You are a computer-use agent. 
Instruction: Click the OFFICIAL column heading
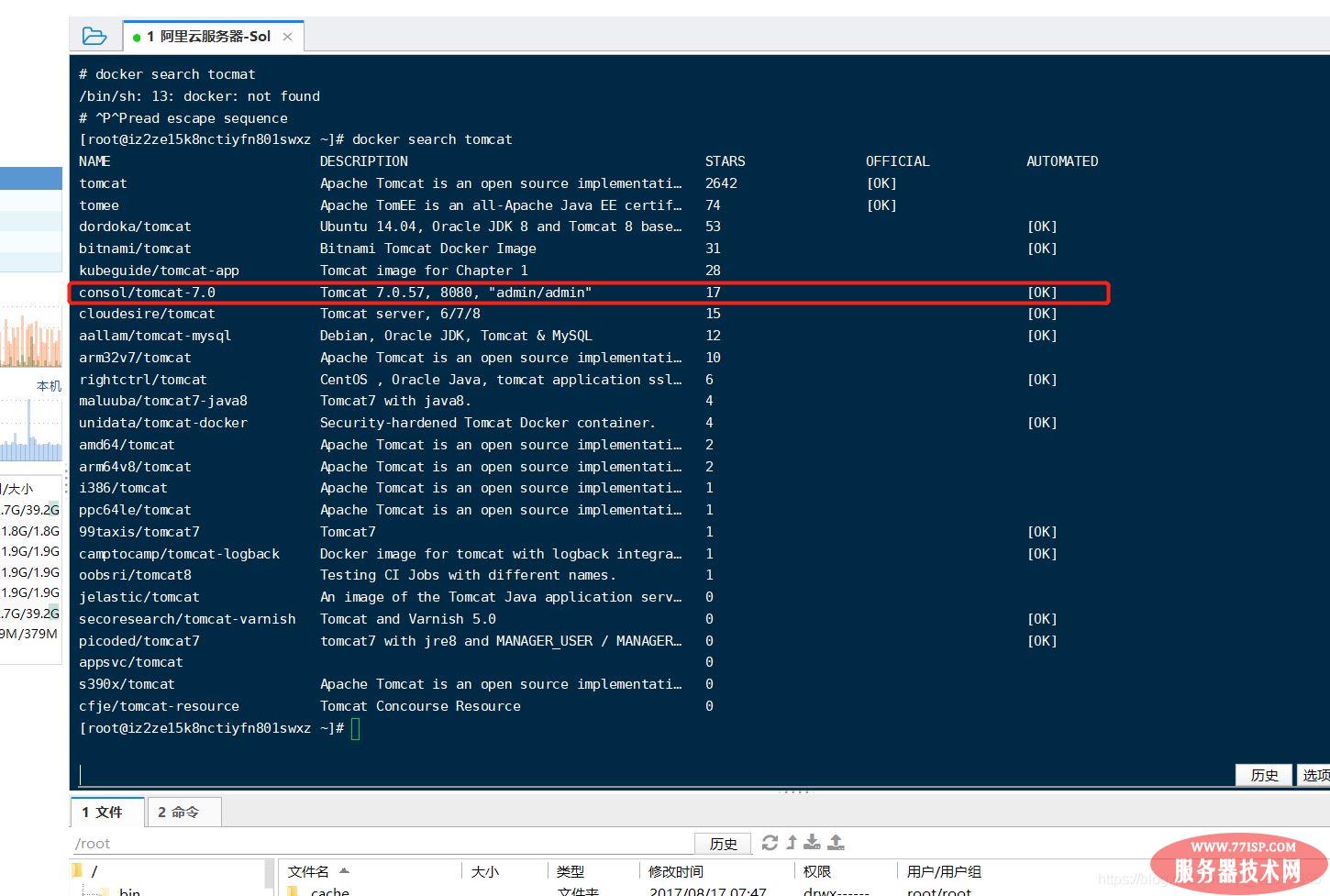click(x=897, y=161)
